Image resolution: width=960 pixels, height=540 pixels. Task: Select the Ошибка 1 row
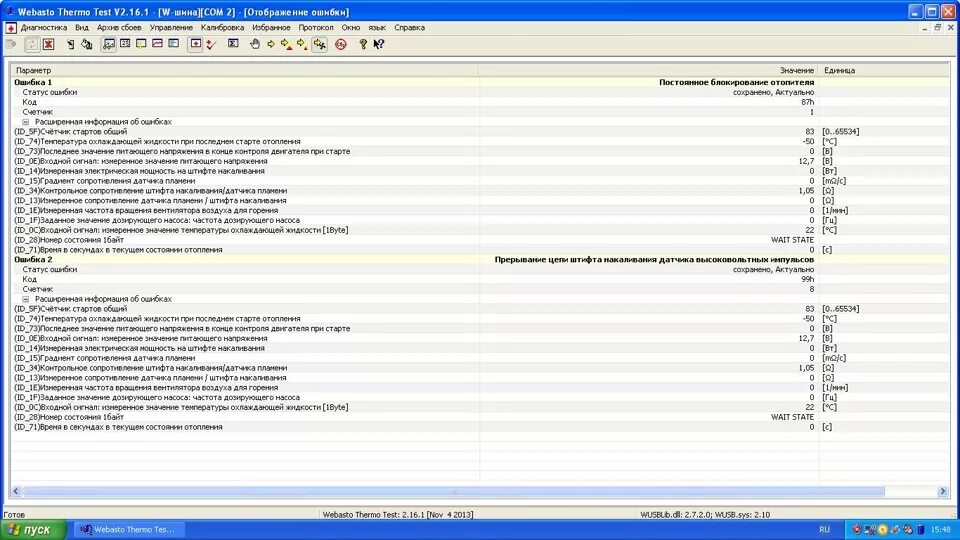[481, 82]
